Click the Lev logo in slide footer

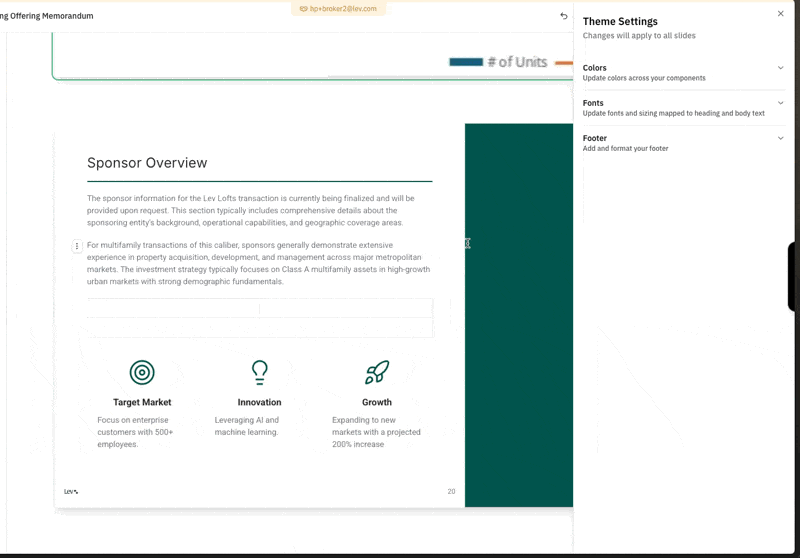pos(71,492)
